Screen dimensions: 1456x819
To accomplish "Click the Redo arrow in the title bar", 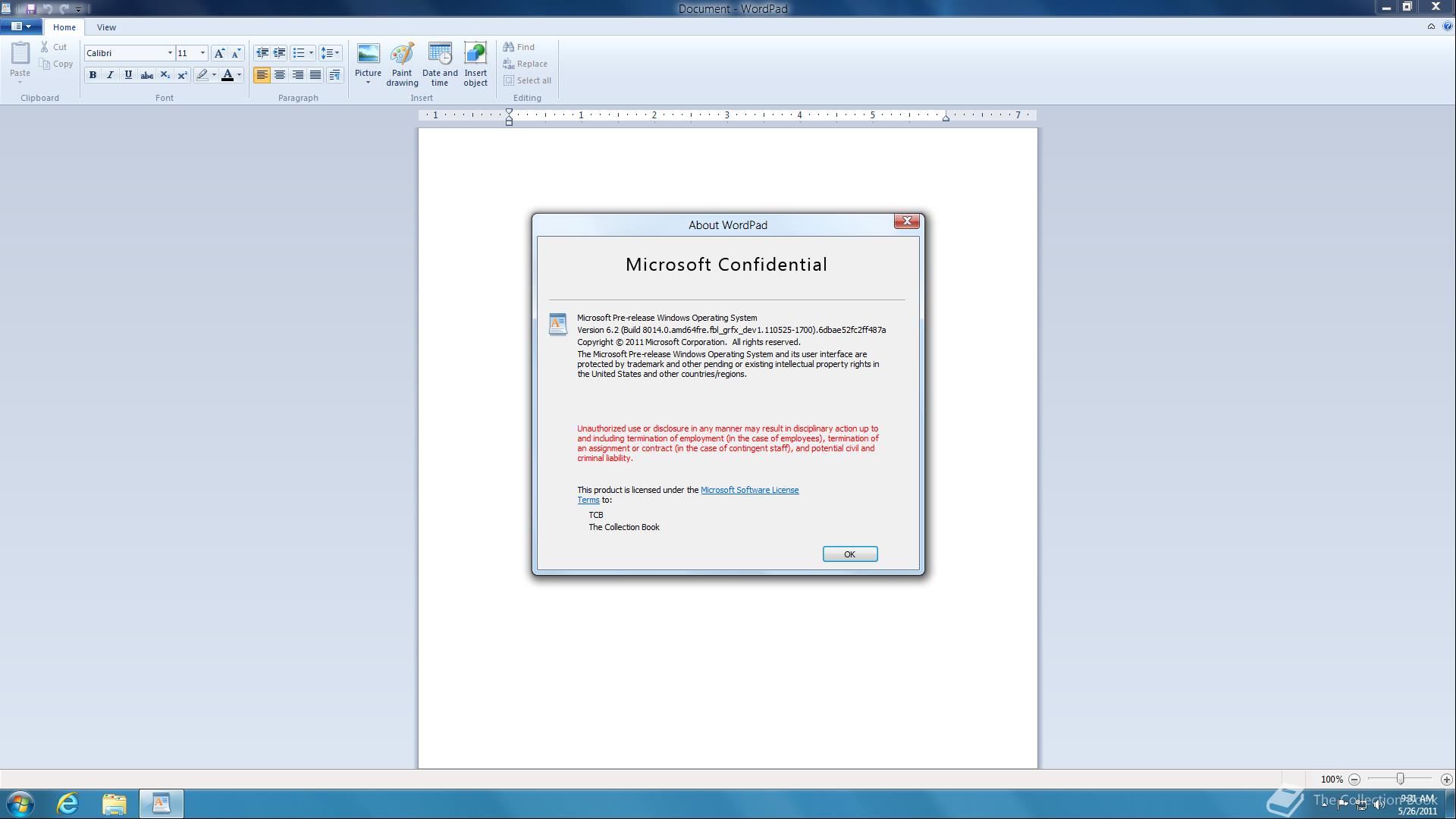I will (x=64, y=8).
